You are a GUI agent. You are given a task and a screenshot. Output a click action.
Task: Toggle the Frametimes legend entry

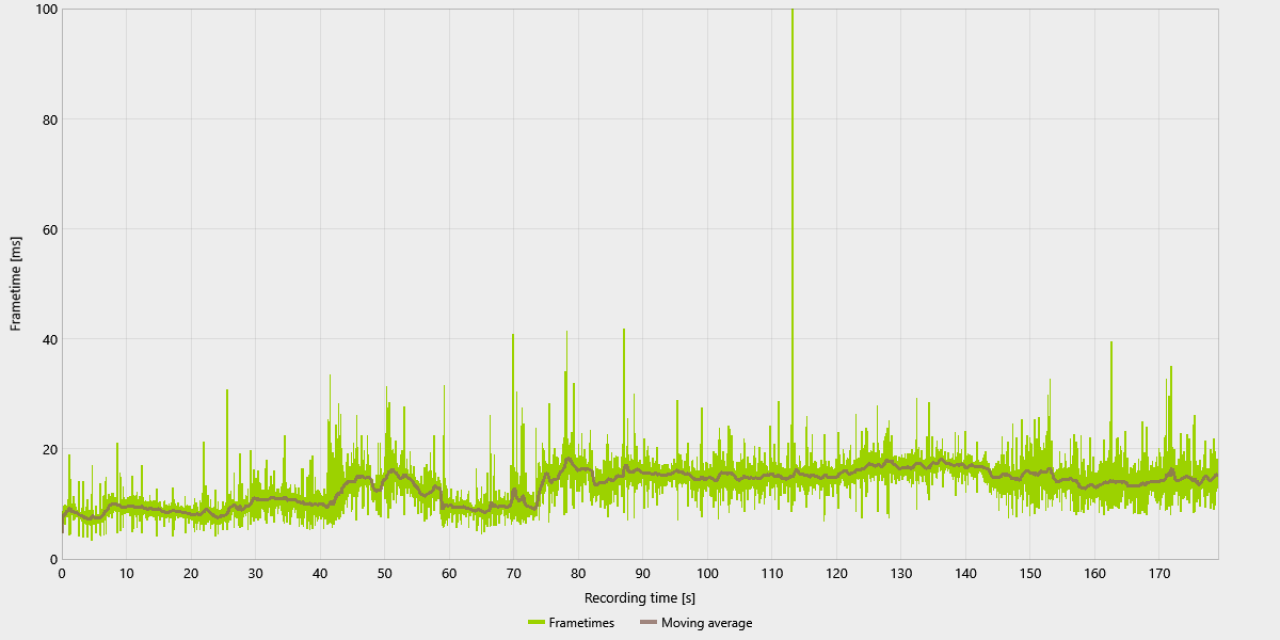571,623
